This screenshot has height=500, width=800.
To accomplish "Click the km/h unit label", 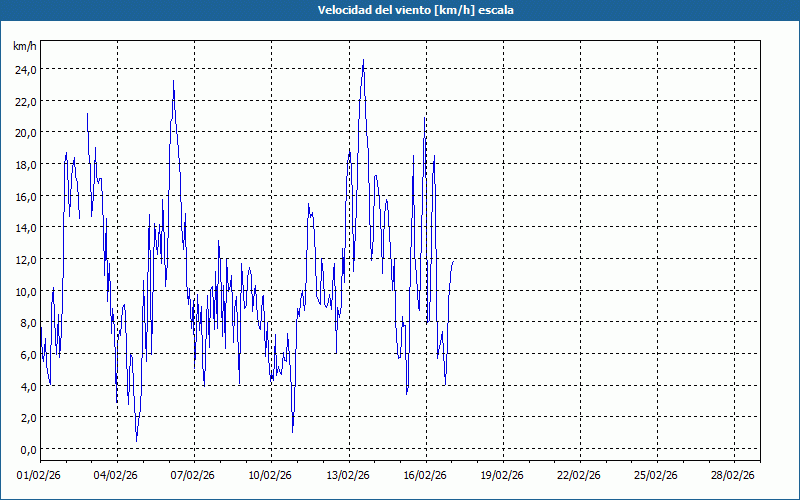I will click(x=24, y=46).
